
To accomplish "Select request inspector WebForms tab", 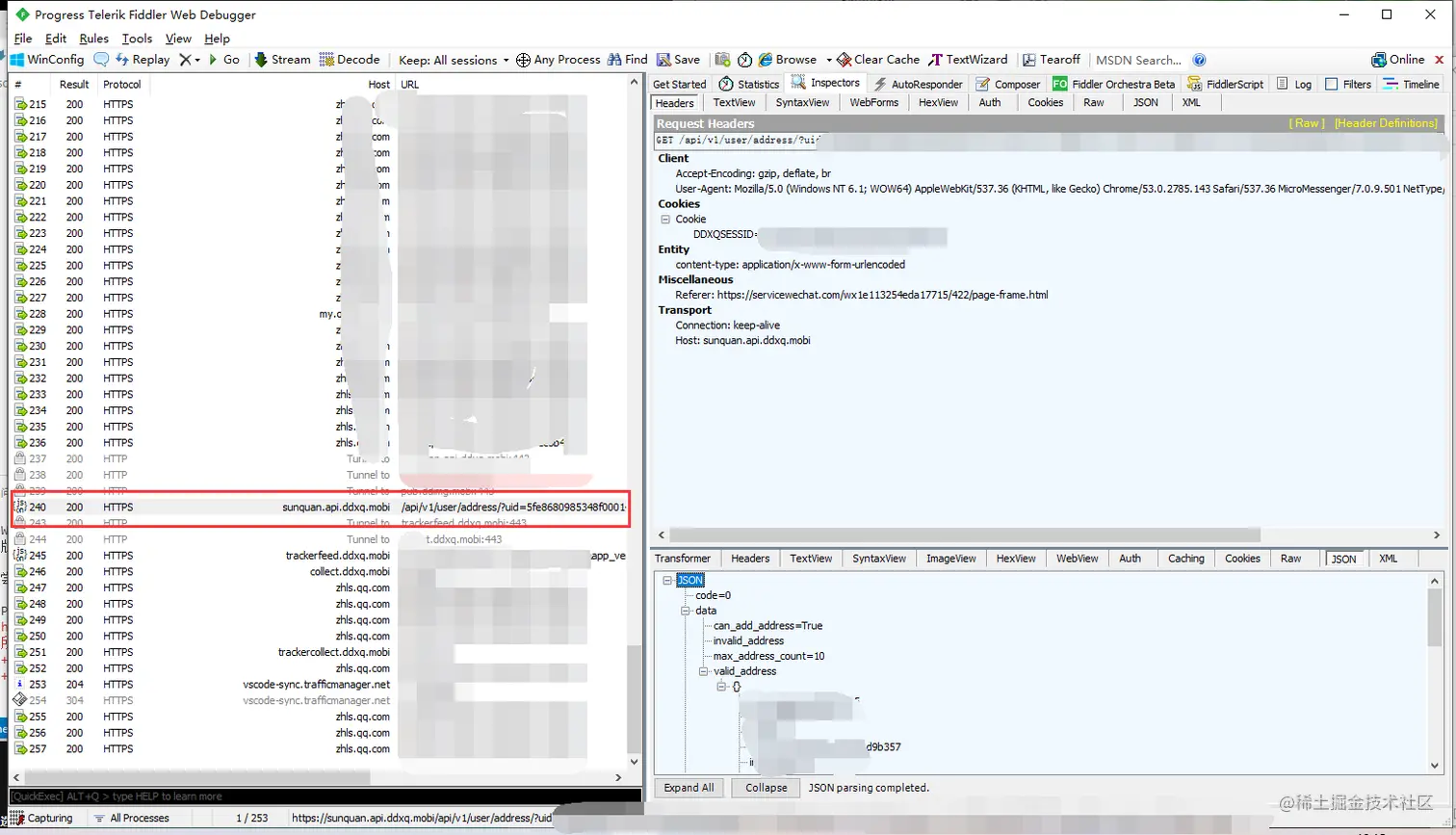I will tap(873, 102).
